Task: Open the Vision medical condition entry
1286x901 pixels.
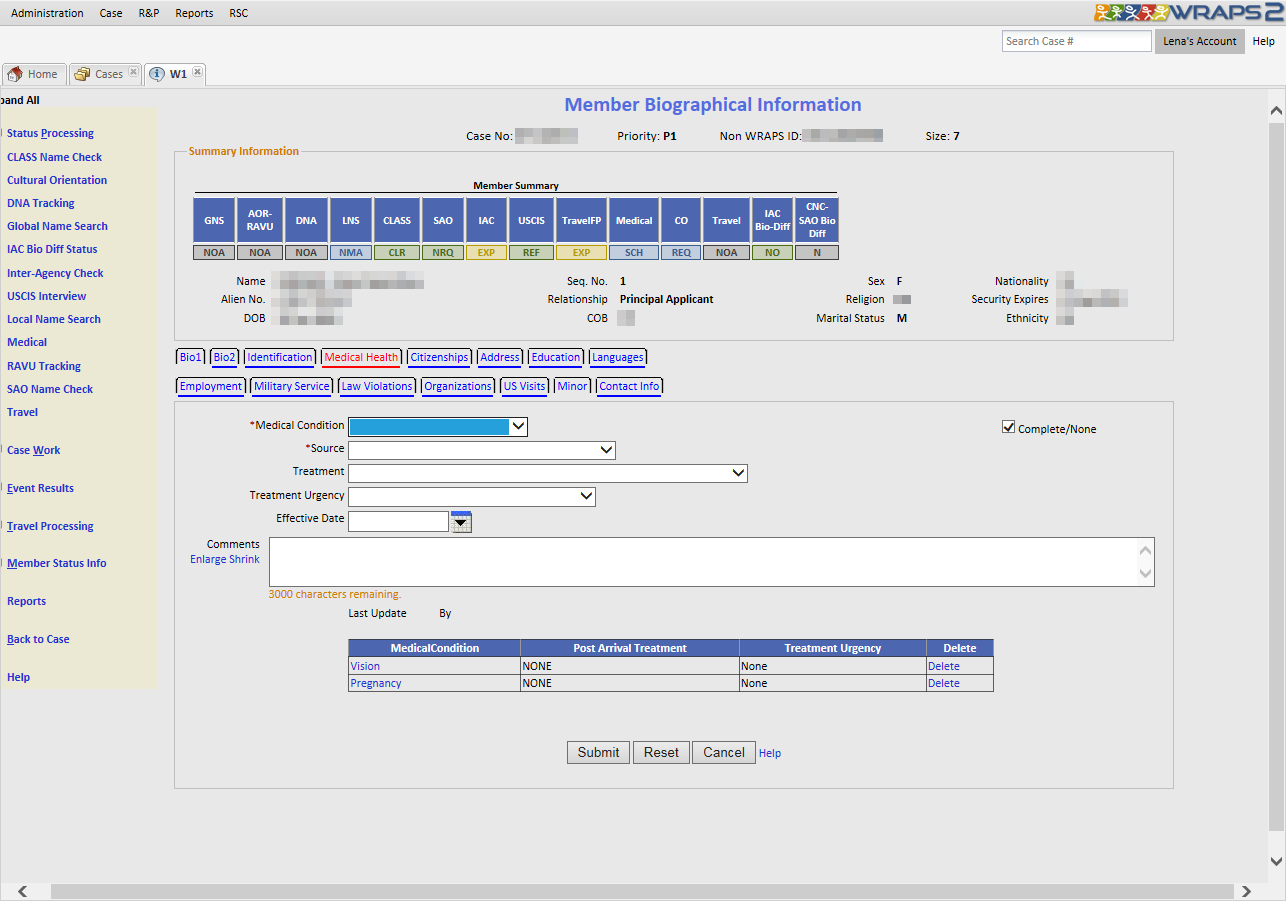Action: [x=365, y=666]
